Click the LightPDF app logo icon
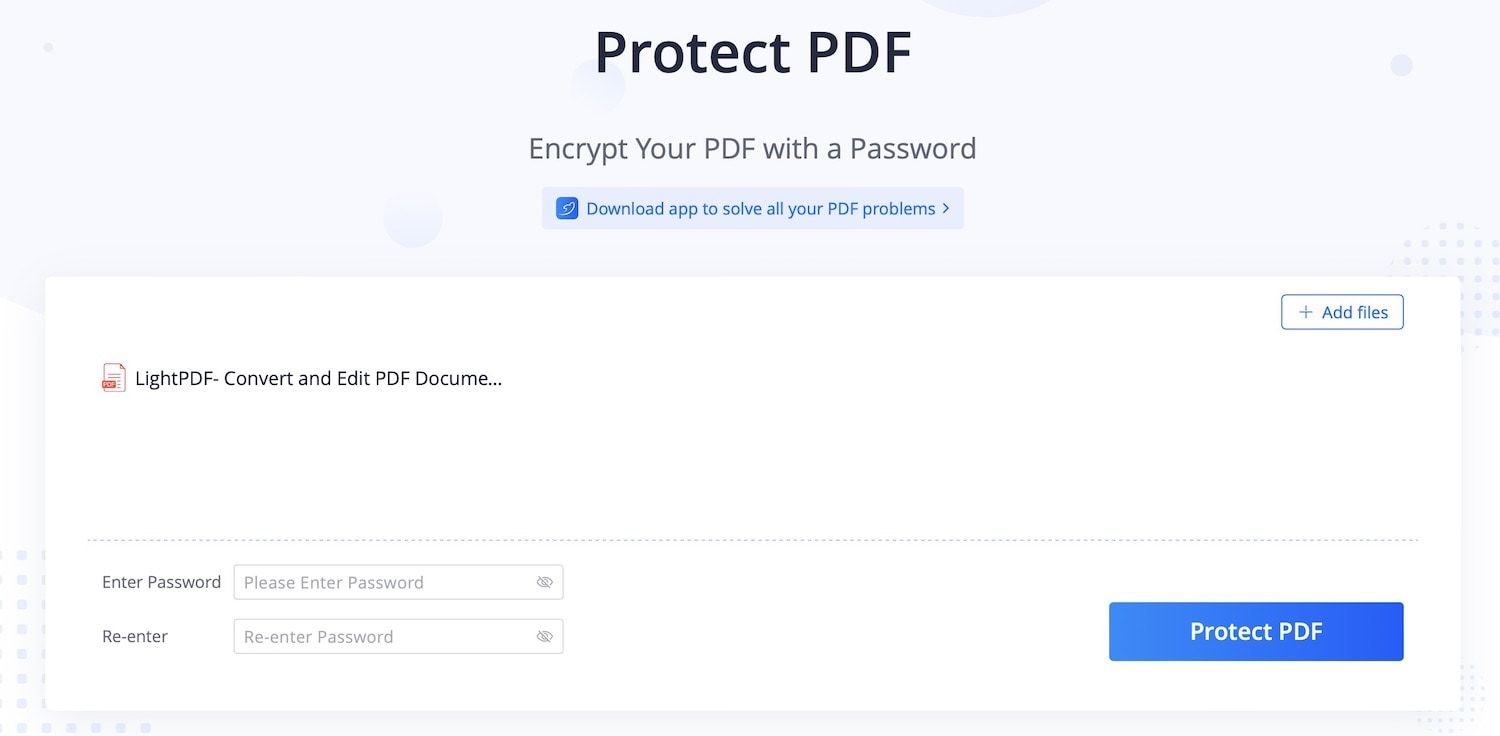Image resolution: width=1500 pixels, height=736 pixels. click(x=567, y=208)
